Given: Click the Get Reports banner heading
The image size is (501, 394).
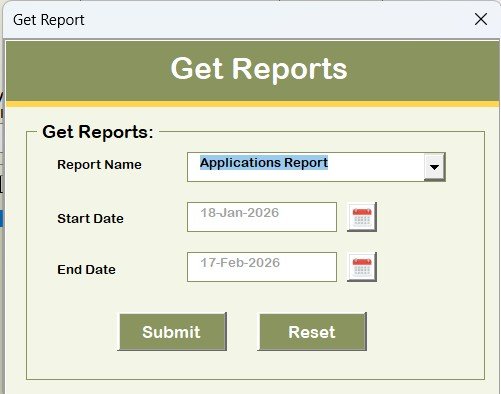Looking at the screenshot, I should coord(259,69).
